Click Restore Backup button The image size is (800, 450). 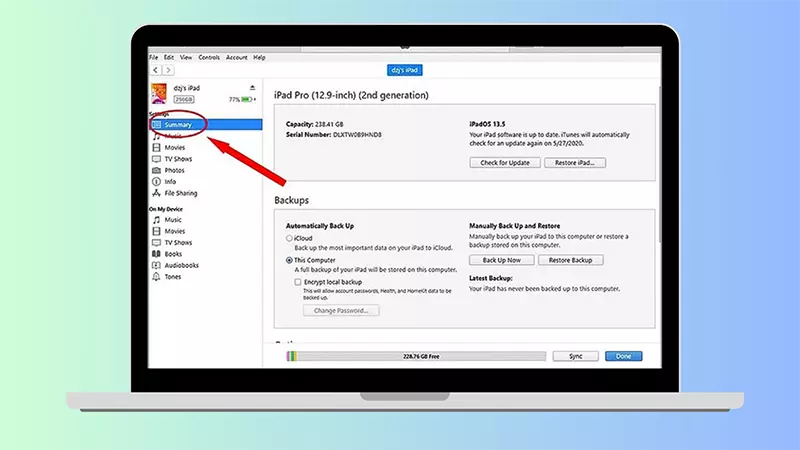coord(570,260)
